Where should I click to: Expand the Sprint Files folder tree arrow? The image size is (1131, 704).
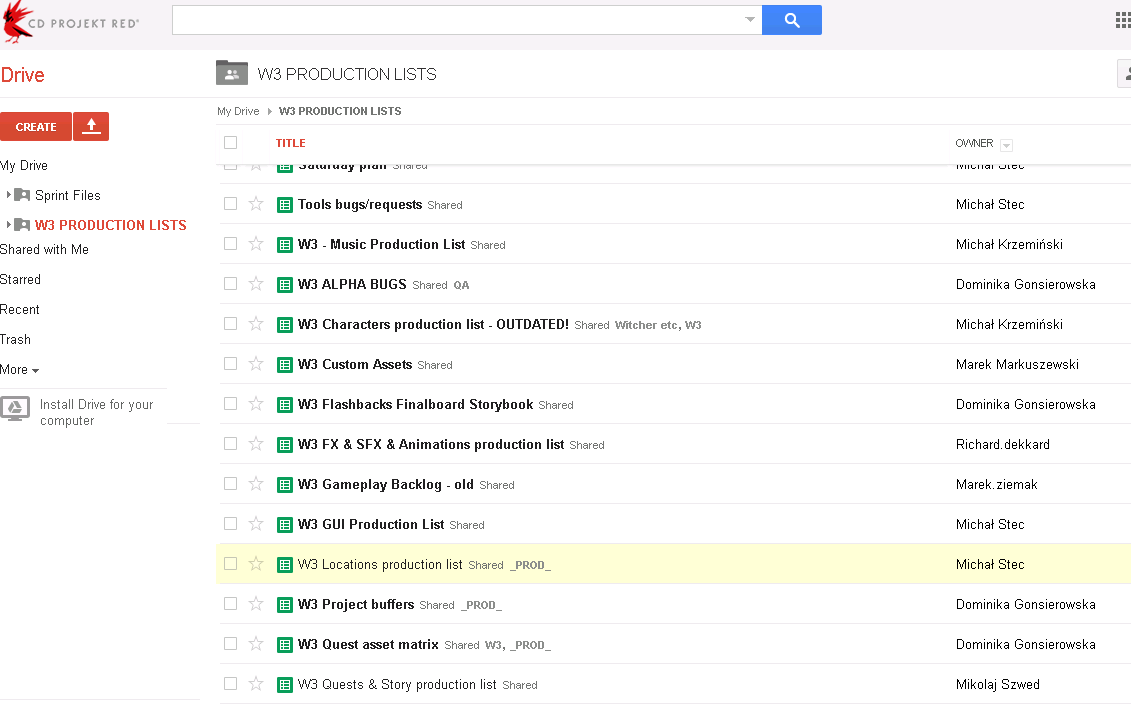pyautogui.click(x=9, y=195)
